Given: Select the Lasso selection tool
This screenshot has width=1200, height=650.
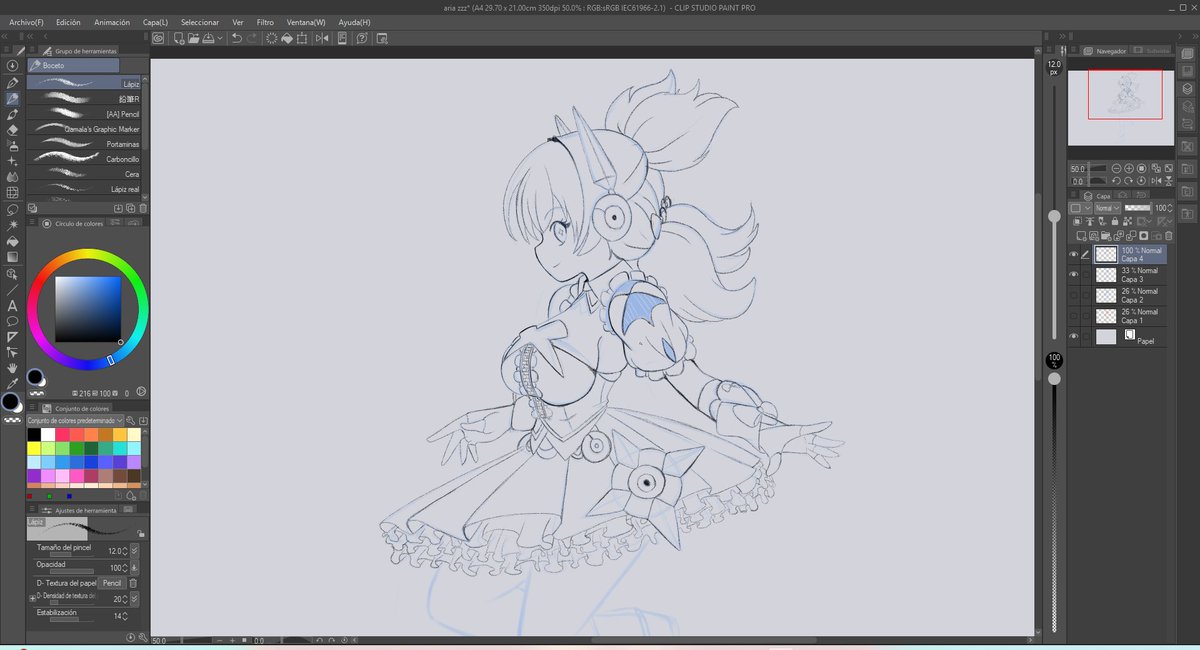Looking at the screenshot, I should pos(12,209).
